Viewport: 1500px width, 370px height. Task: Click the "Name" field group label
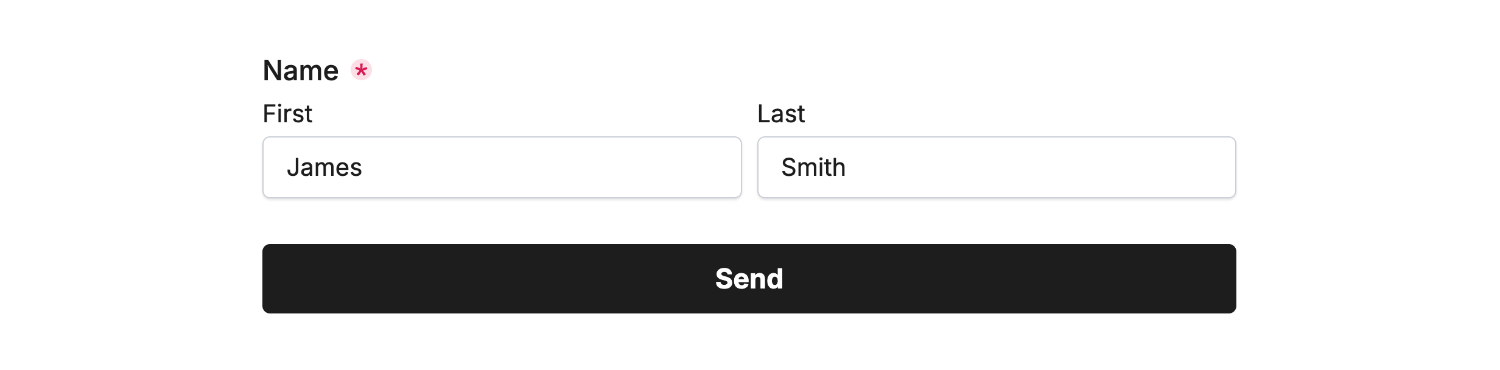300,71
